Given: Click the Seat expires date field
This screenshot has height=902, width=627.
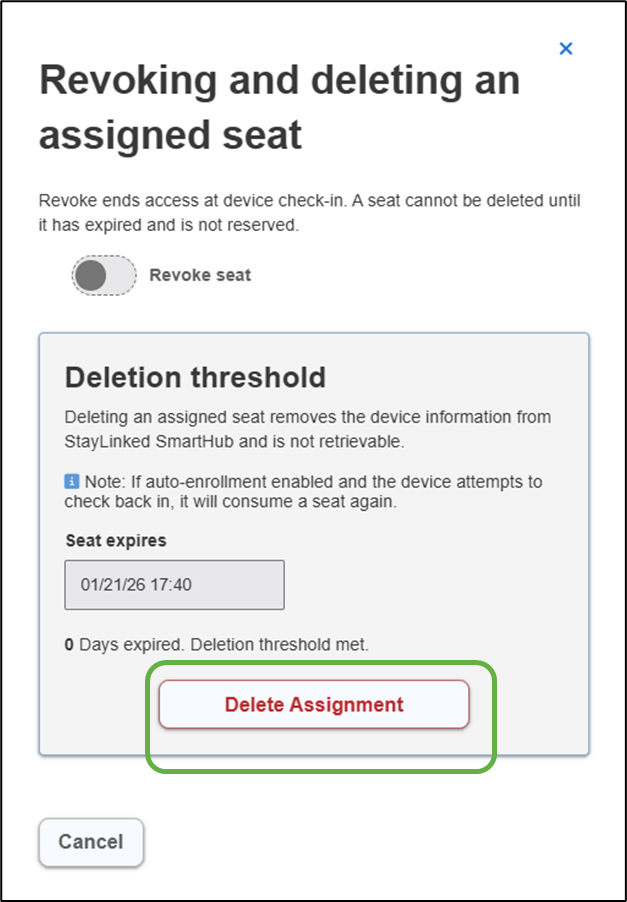Looking at the screenshot, I should (x=174, y=584).
